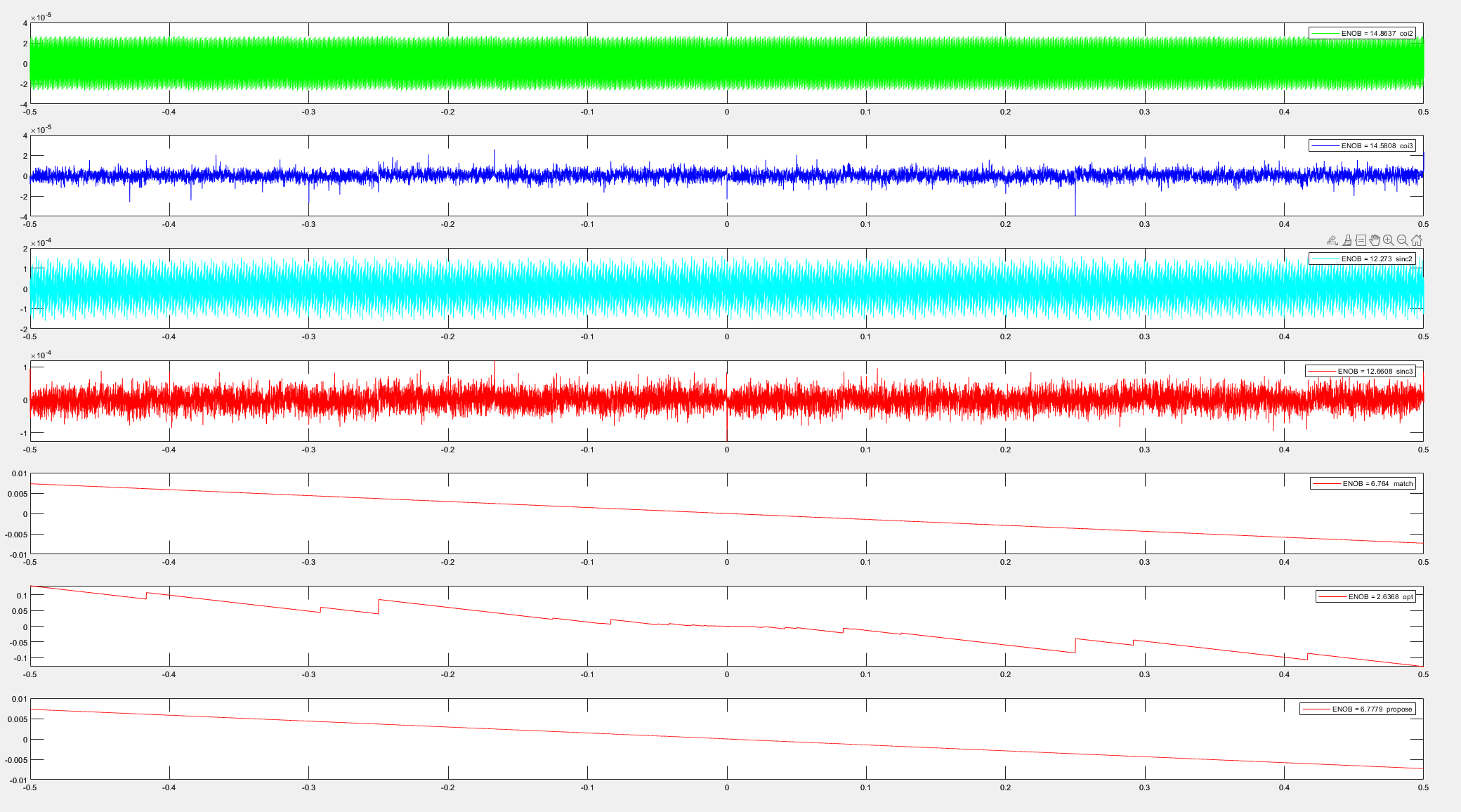The width and height of the screenshot is (1461, 812).
Task: Click the sawtooth opt error plot
Action: [726, 626]
